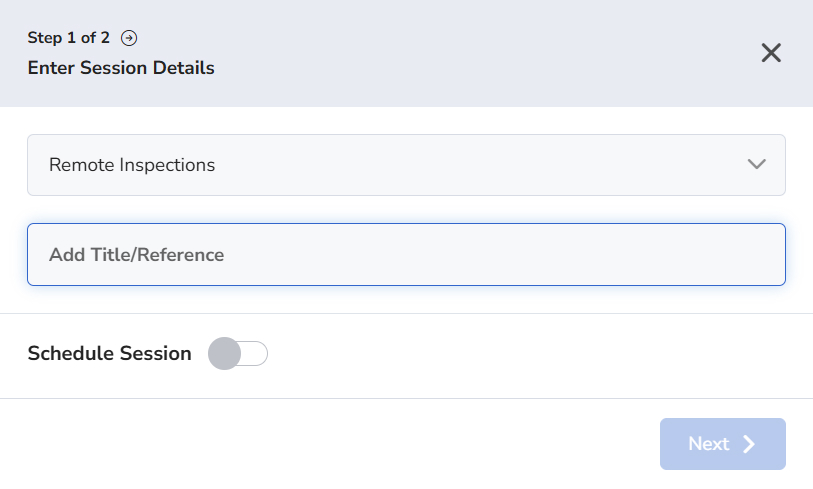
Task: Click the Step 1 of 2 label
Action: tap(68, 38)
